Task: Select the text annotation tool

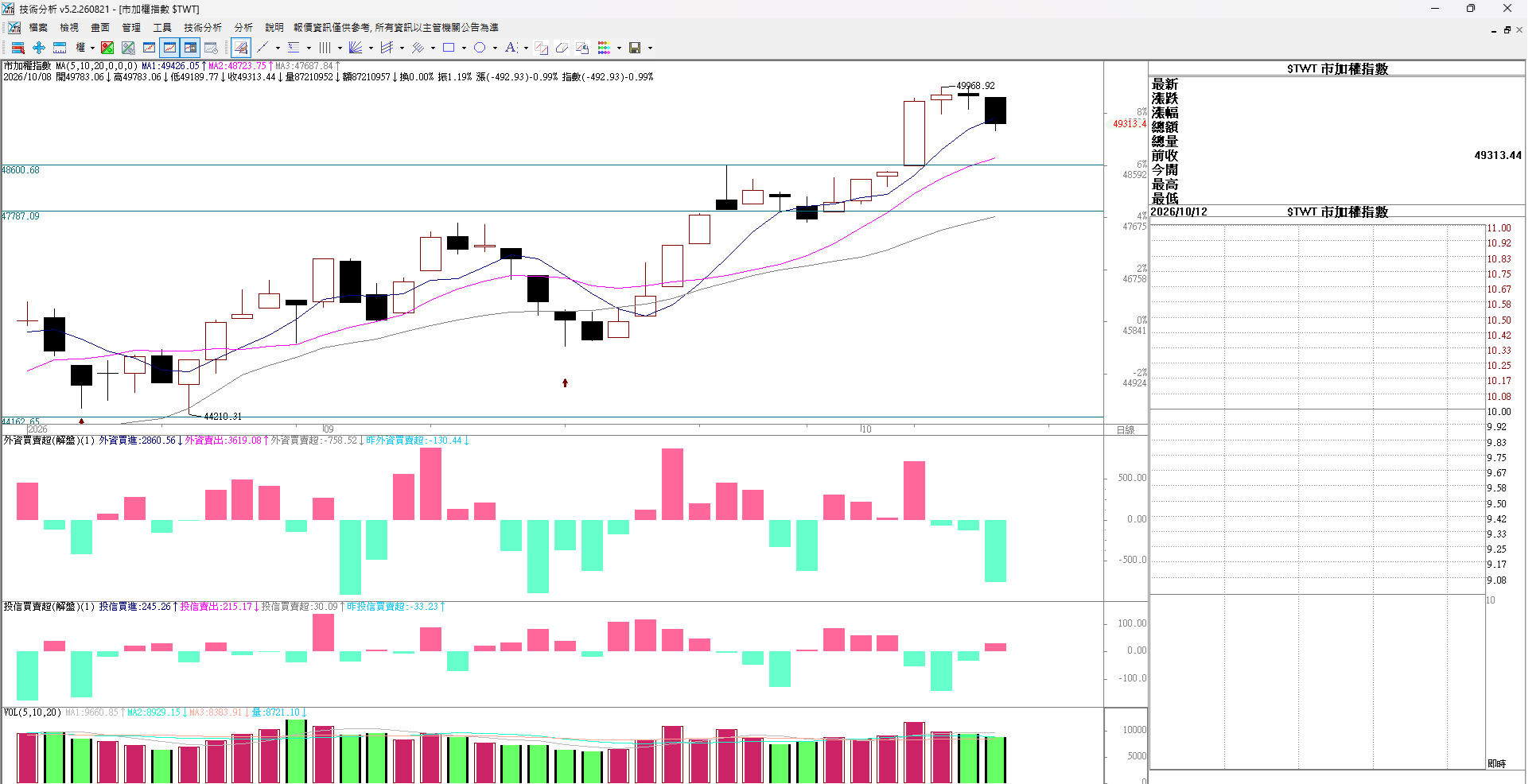Action: pyautogui.click(x=511, y=48)
